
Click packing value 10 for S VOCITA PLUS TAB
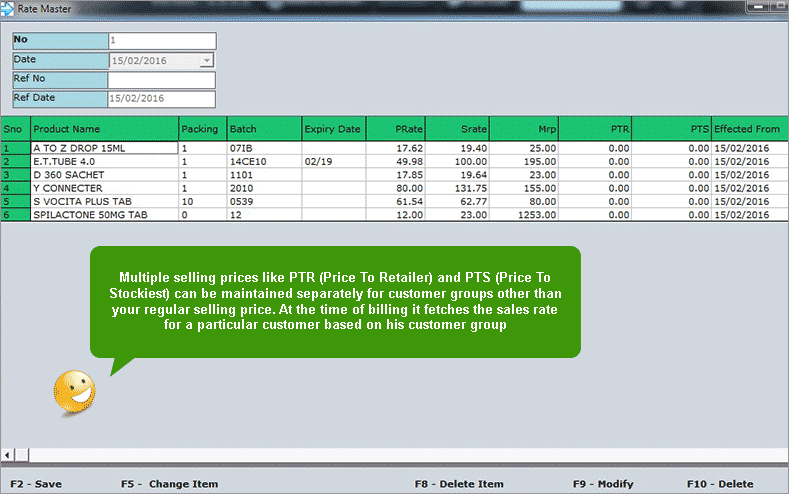(x=203, y=201)
